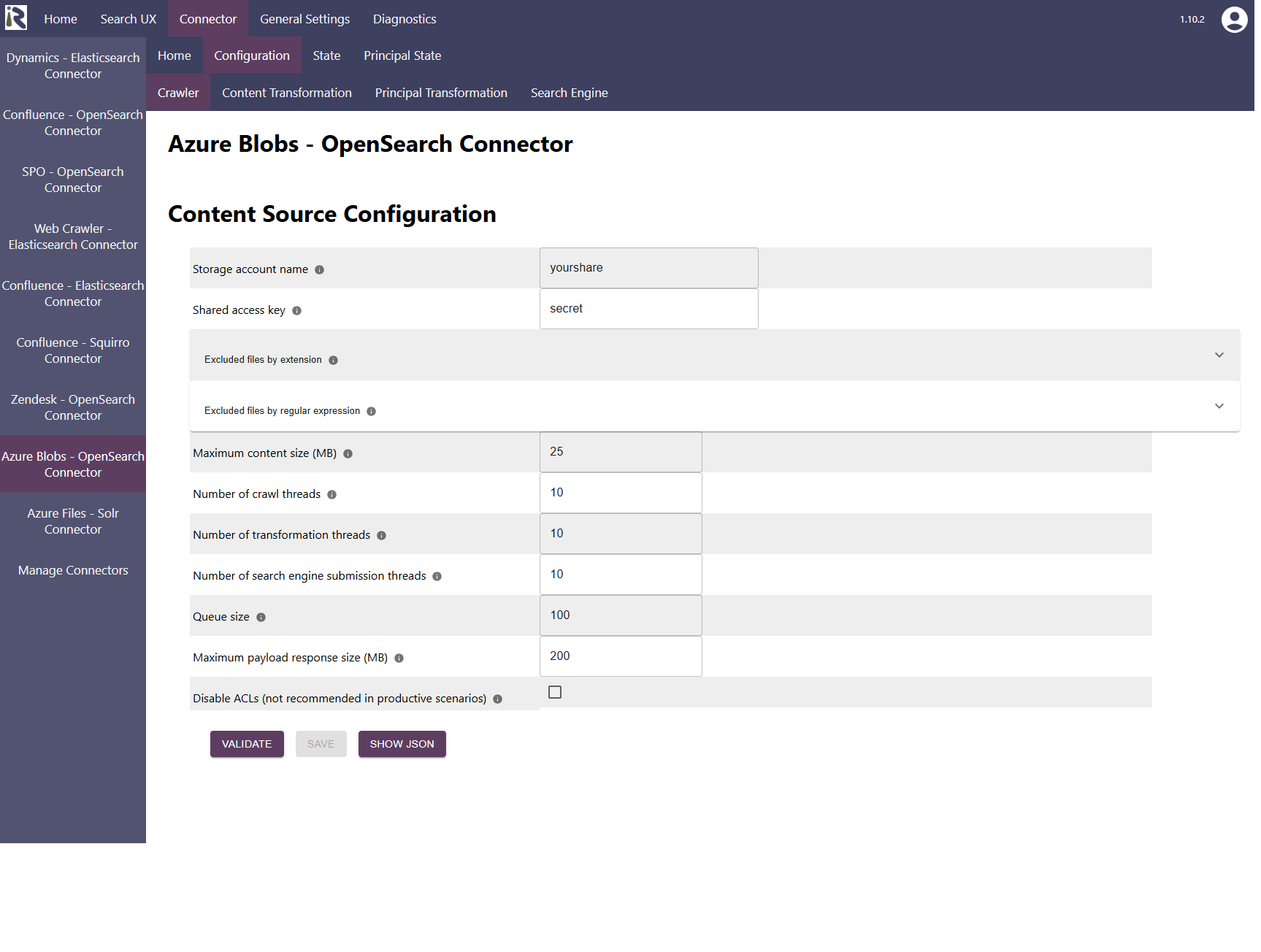The height and width of the screenshot is (952, 1261).
Task: Switch to Content Transformation tab
Action: (x=286, y=93)
